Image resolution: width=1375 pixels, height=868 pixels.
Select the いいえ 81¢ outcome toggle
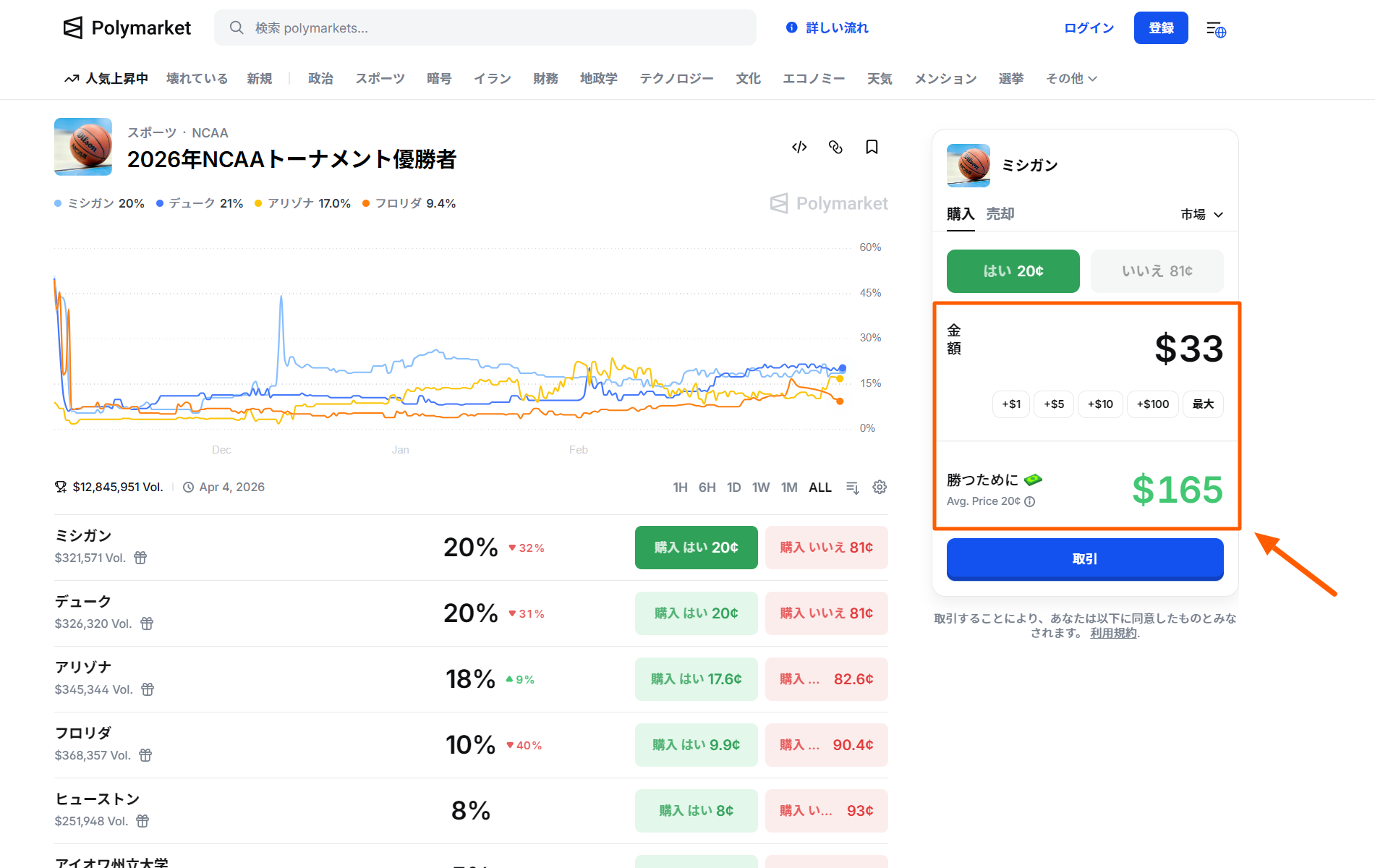(x=1156, y=271)
